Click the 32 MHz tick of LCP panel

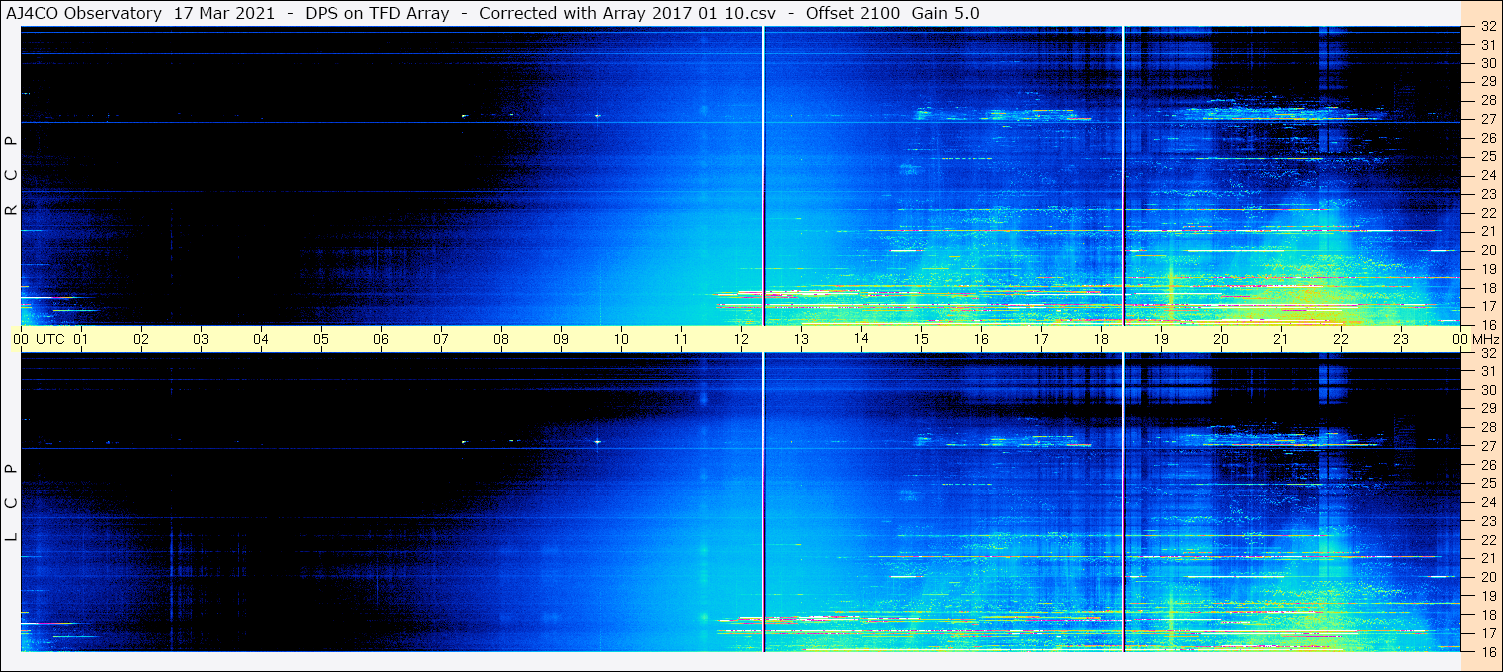pyautogui.click(x=1487, y=353)
